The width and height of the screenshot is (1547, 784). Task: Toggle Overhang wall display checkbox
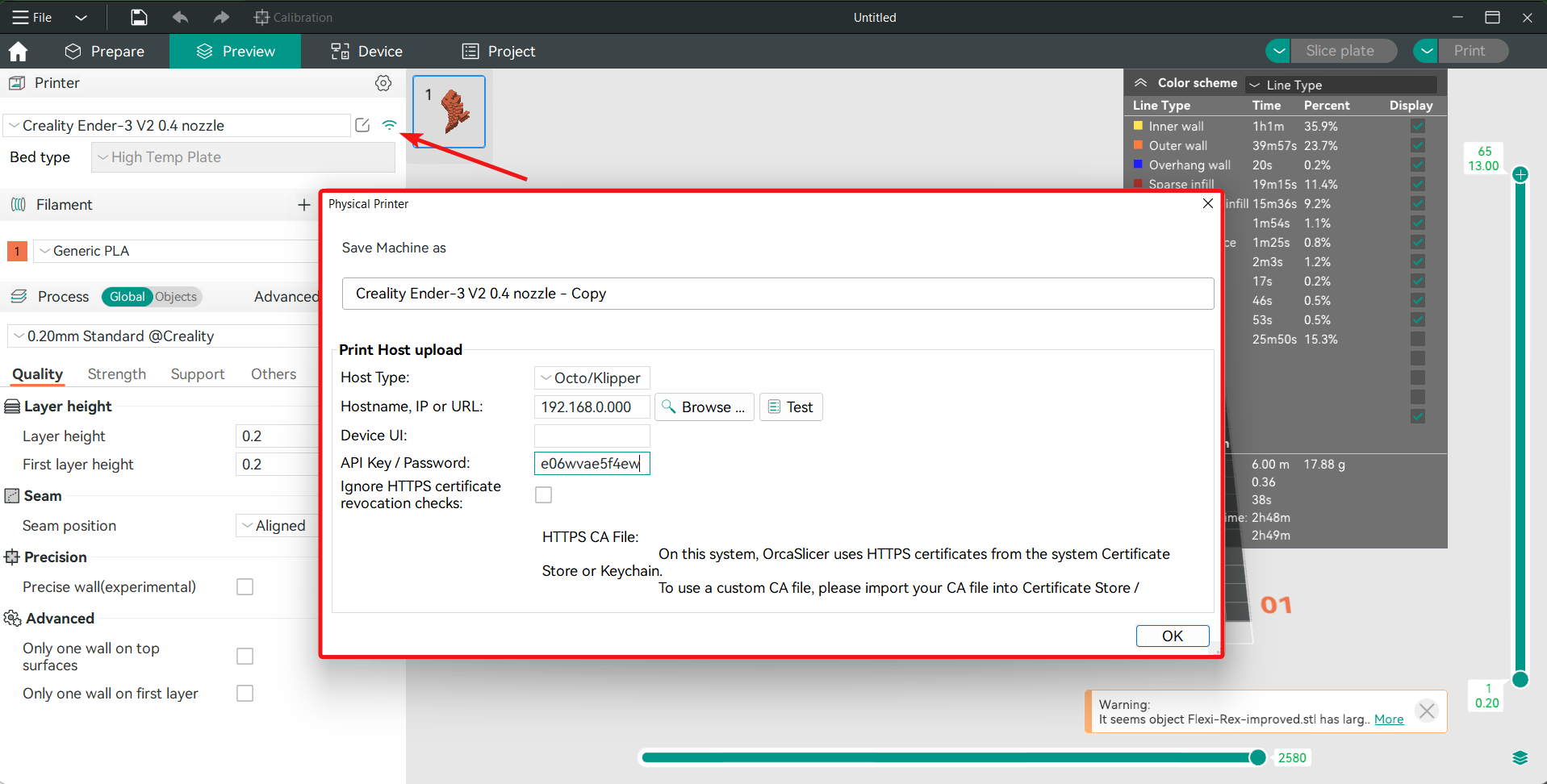coord(1418,165)
